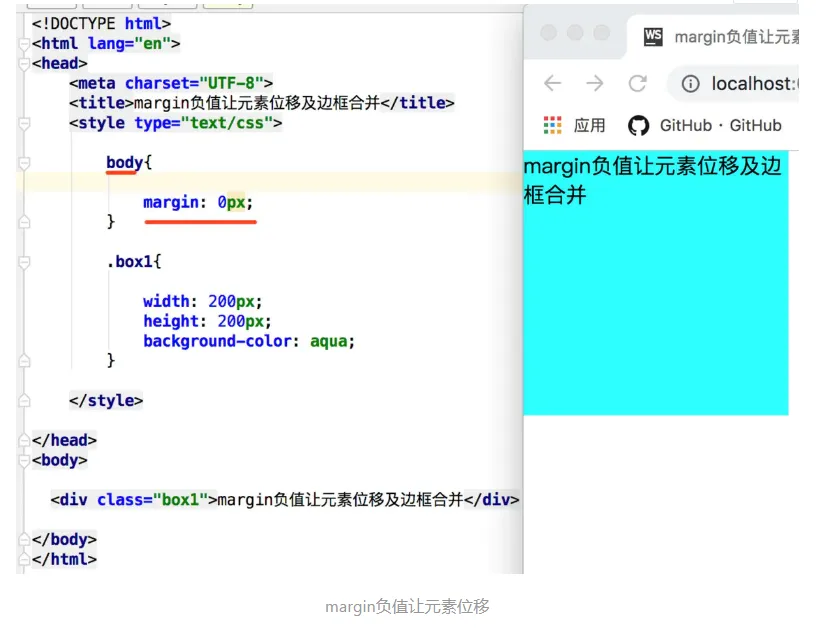Click the site info icon before localhost
Viewport: 816px width, 629px height.
[690, 84]
